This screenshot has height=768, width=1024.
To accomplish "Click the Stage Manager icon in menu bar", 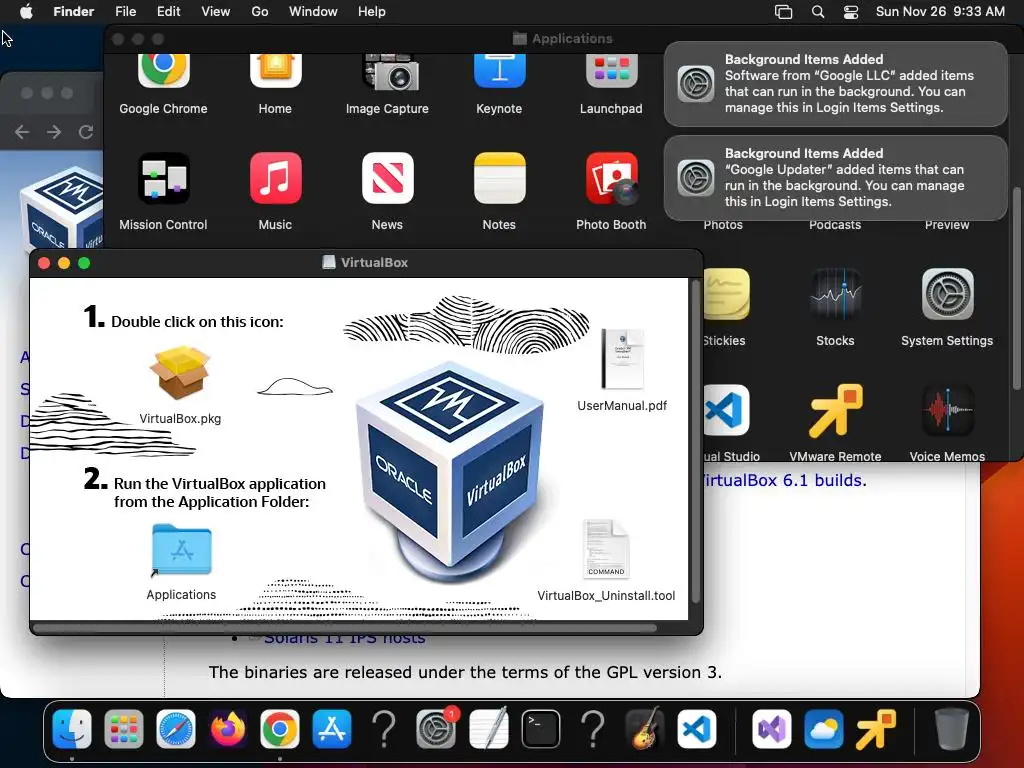I will click(784, 12).
